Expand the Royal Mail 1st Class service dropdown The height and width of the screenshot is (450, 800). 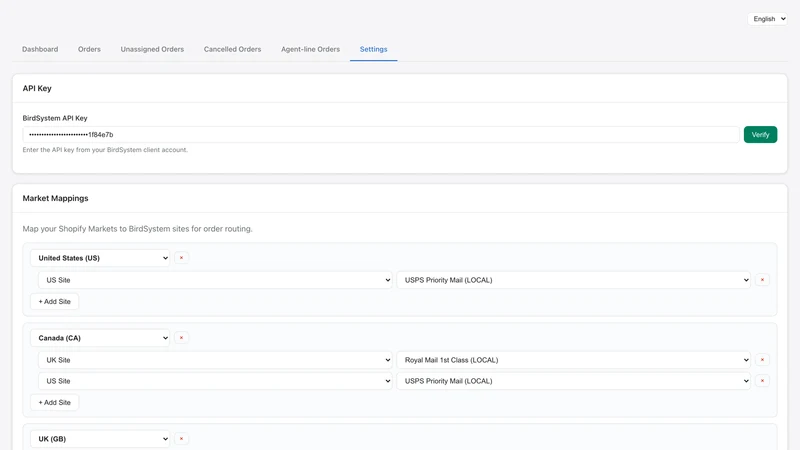(573, 360)
